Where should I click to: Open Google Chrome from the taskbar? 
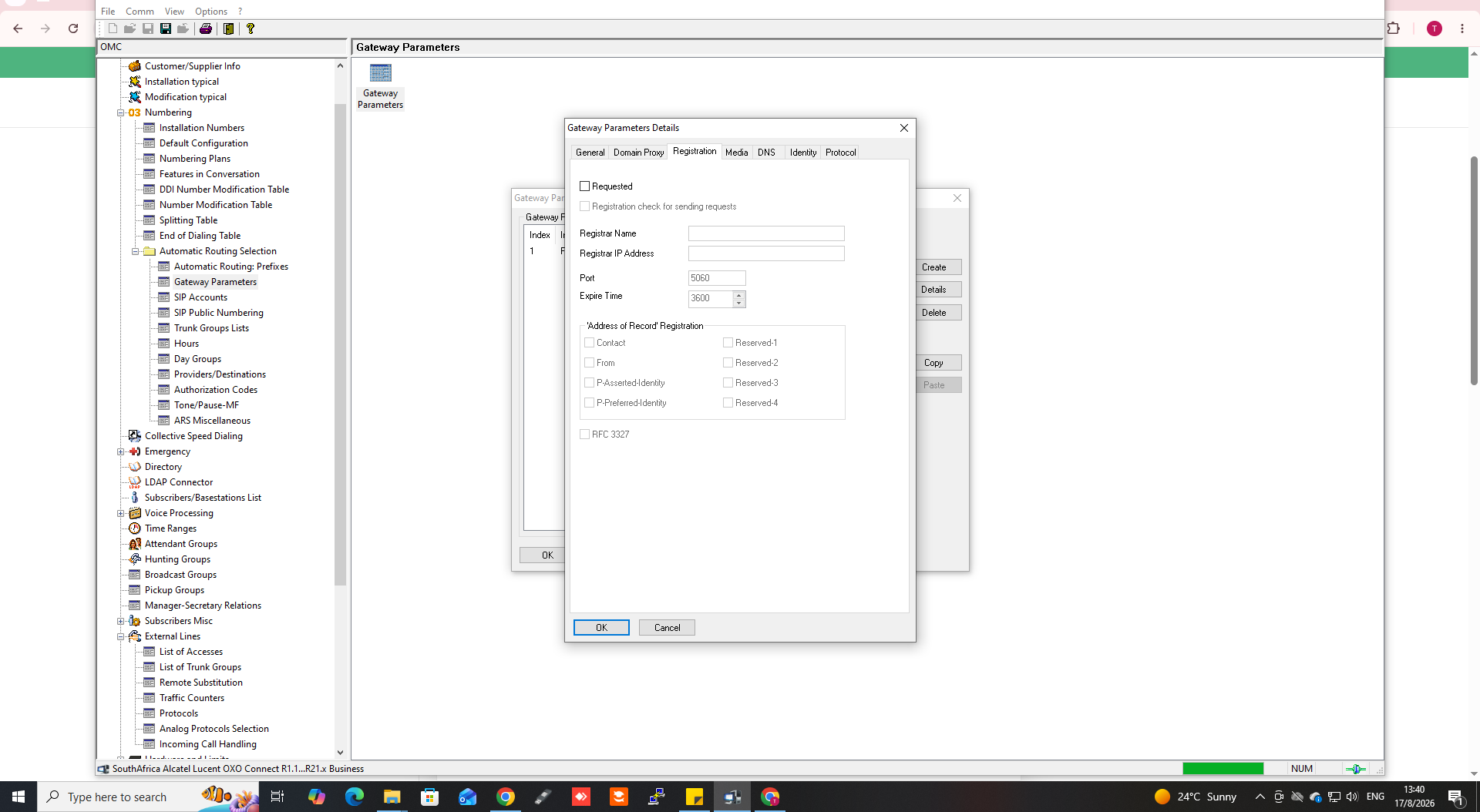point(506,797)
